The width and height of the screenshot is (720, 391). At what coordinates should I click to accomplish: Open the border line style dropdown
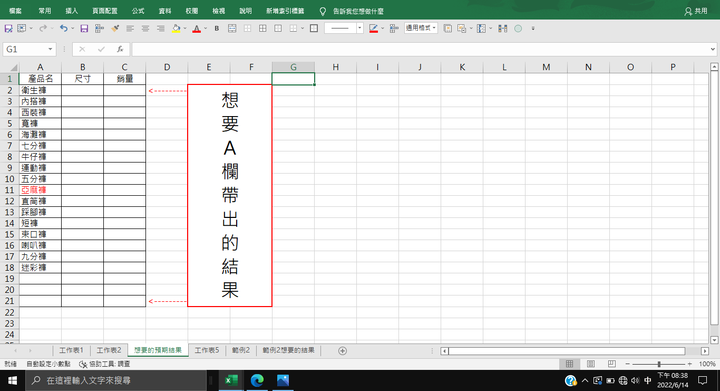point(360,28)
